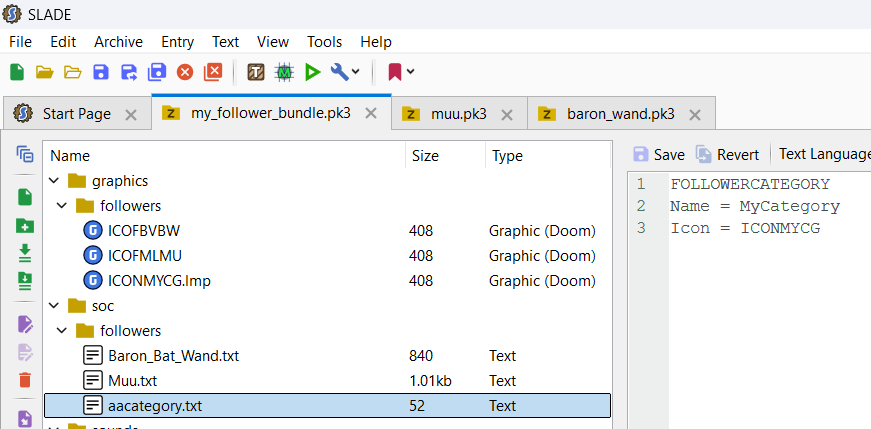Sort entries by Type column header
Viewport: 871px width, 429px height.
(x=548, y=156)
